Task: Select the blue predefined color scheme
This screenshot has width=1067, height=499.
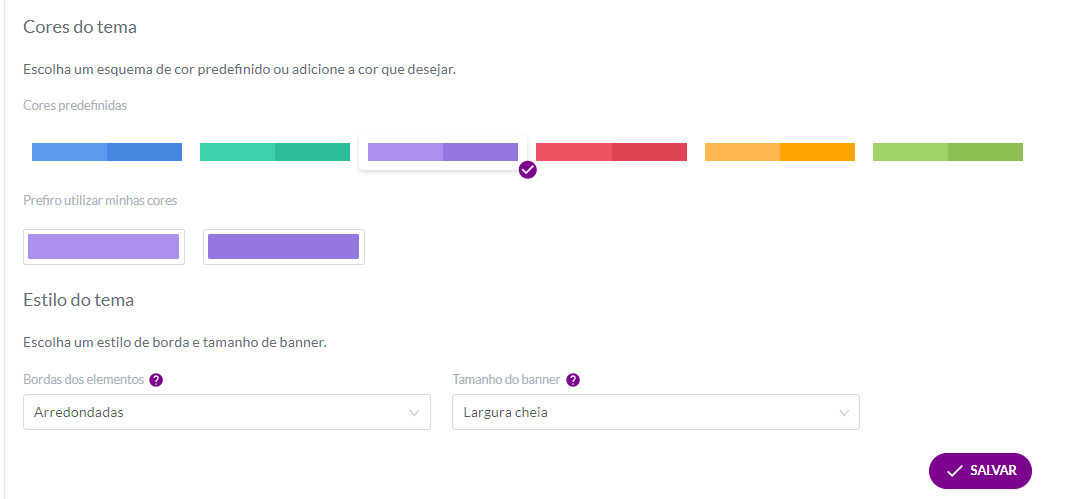Action: (107, 152)
